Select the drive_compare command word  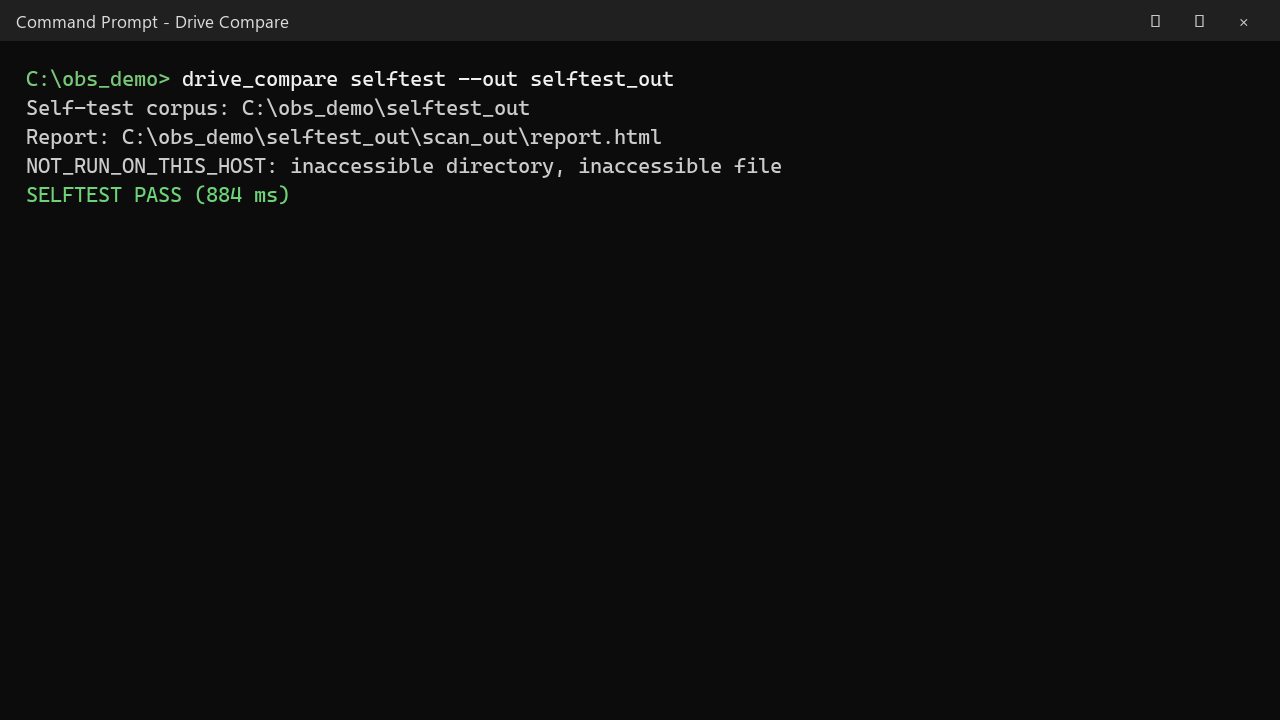tap(260, 79)
